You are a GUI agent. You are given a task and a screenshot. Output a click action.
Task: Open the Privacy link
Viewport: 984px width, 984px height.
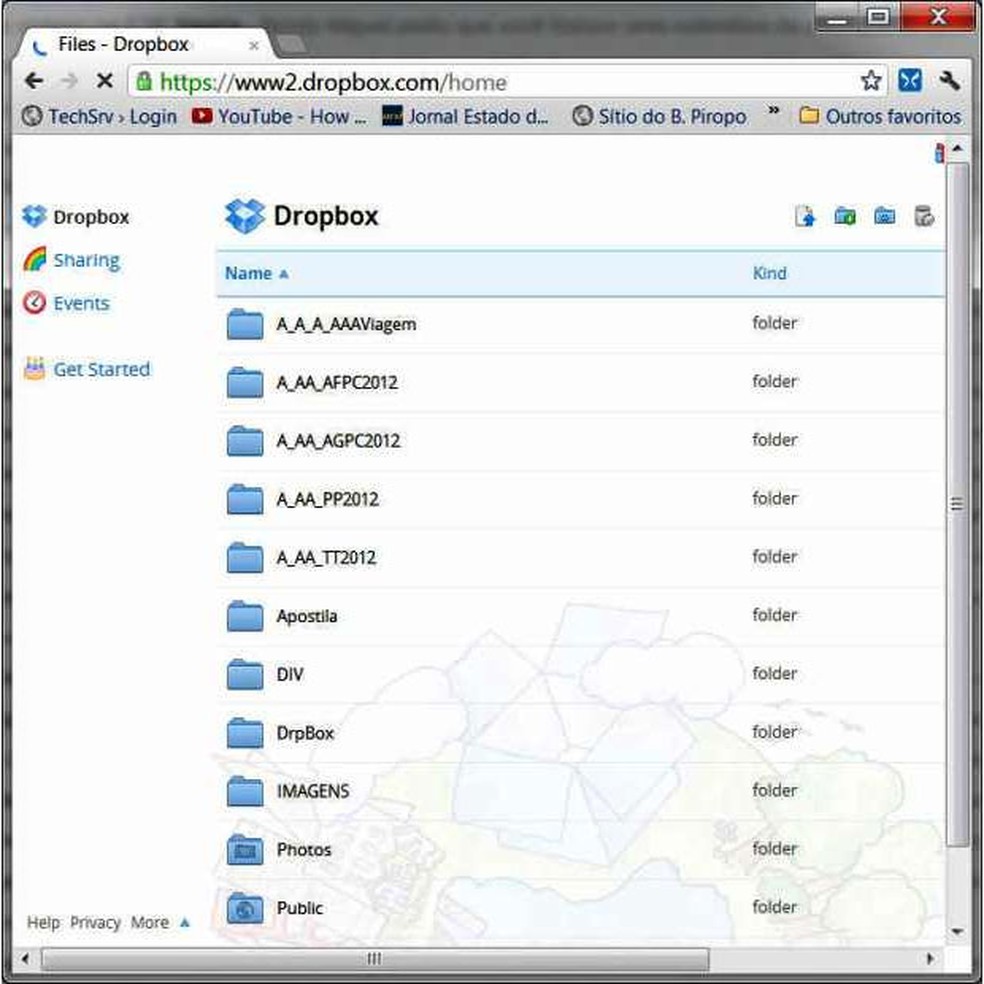point(96,922)
